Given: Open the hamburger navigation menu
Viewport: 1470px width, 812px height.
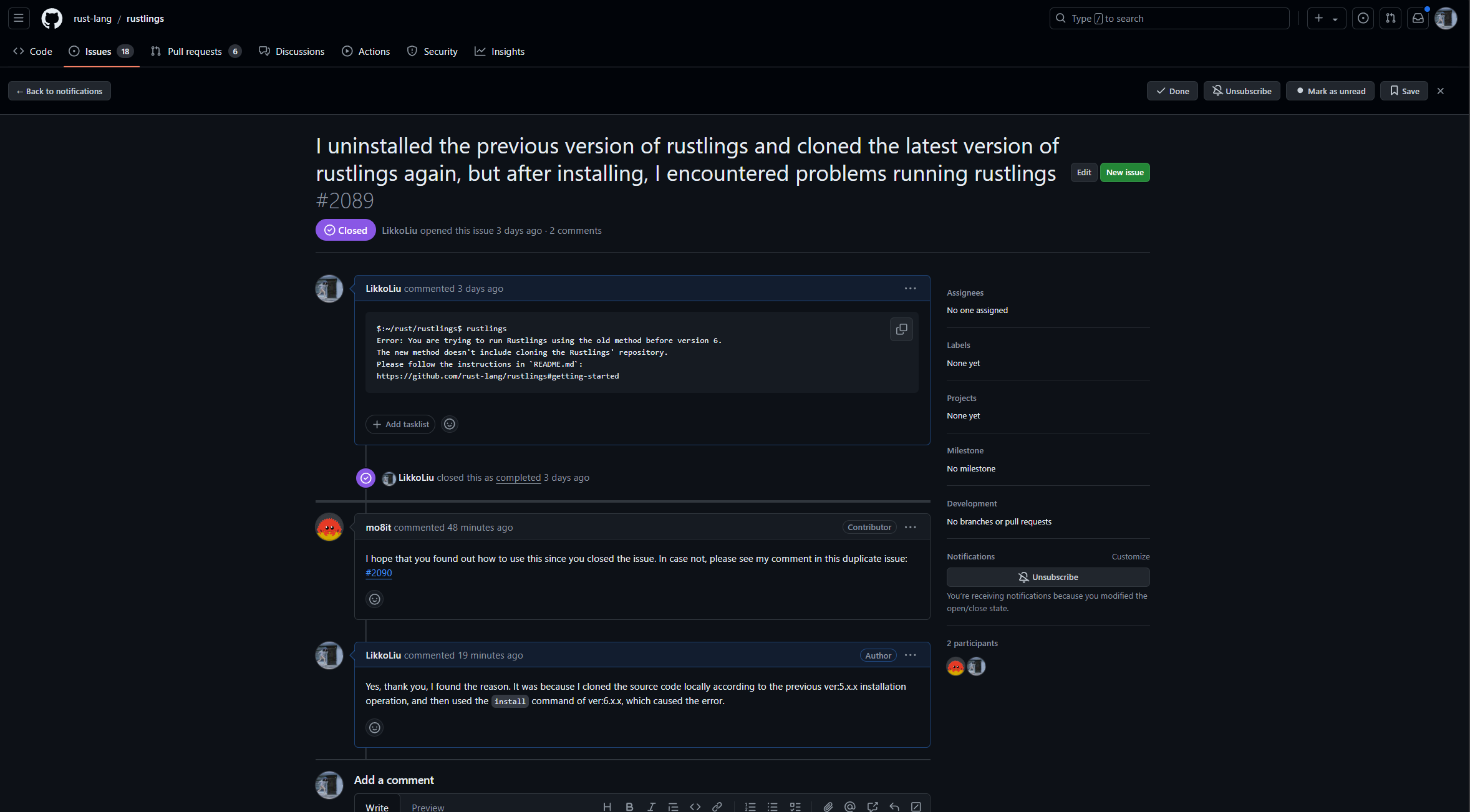Looking at the screenshot, I should [x=19, y=18].
